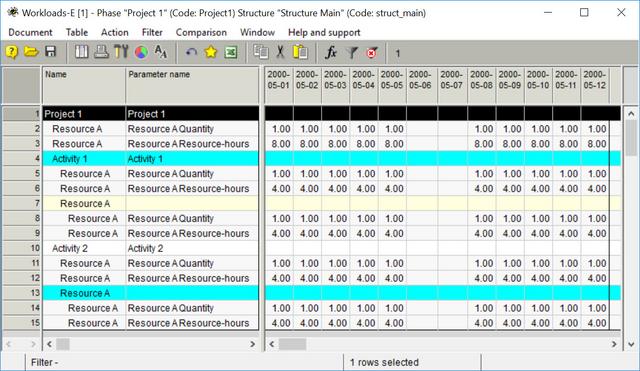
Task: Open the Comparison menu
Action: (201, 32)
